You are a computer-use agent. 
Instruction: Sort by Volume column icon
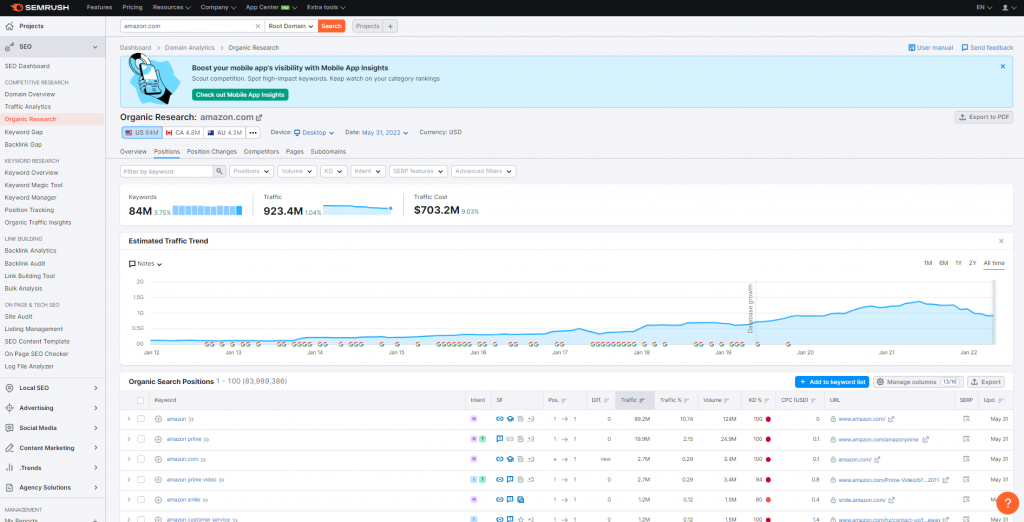click(728, 400)
